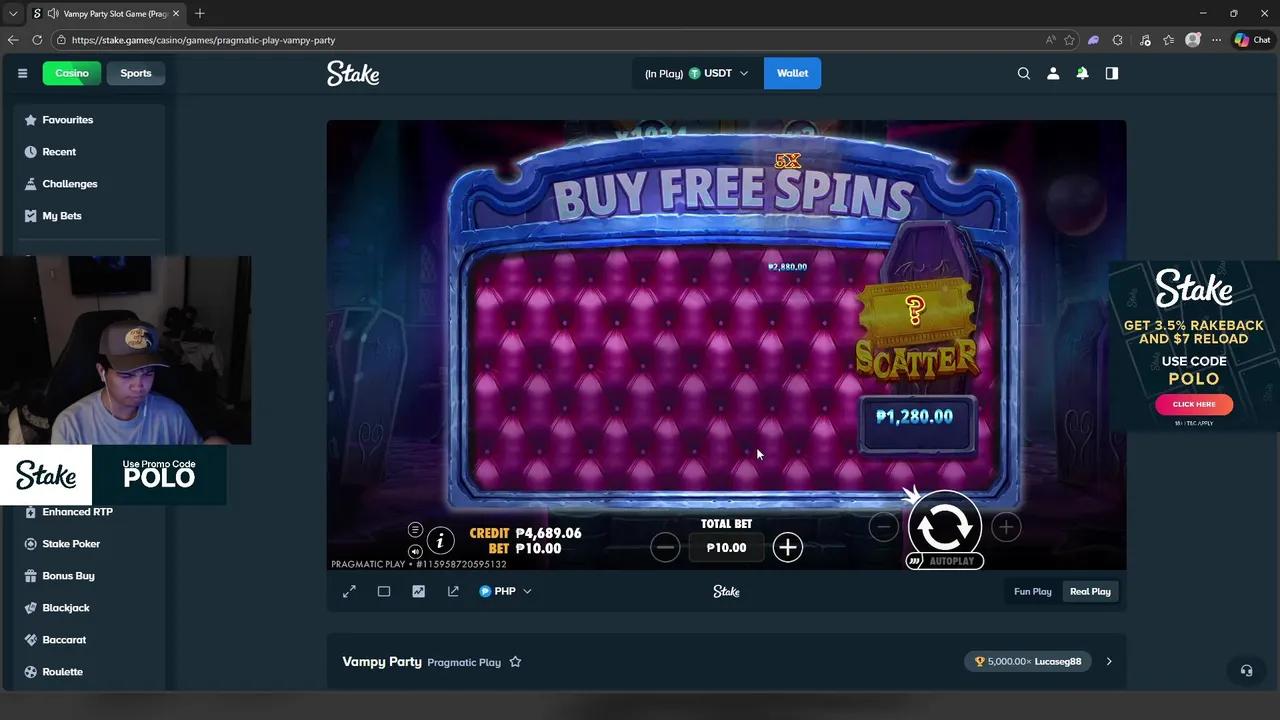The height and width of the screenshot is (720, 1280).
Task: Switch to the Sports tab
Action: point(136,73)
